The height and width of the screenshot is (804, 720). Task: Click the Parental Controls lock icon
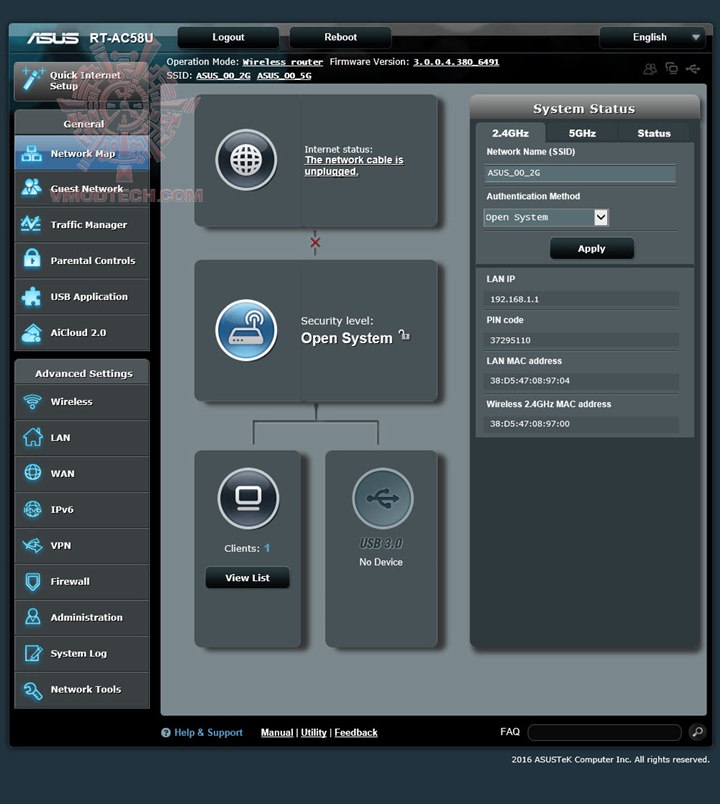(x=32, y=259)
